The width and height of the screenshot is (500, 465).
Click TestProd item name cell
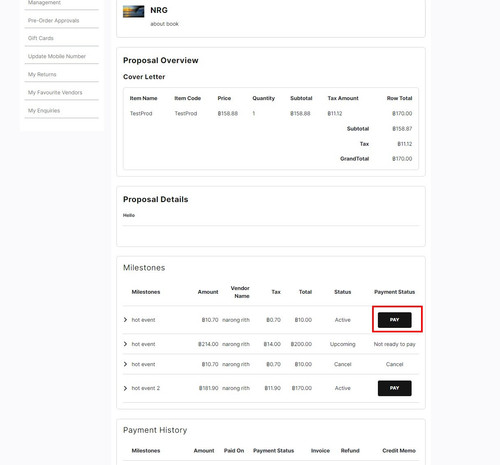pos(141,113)
